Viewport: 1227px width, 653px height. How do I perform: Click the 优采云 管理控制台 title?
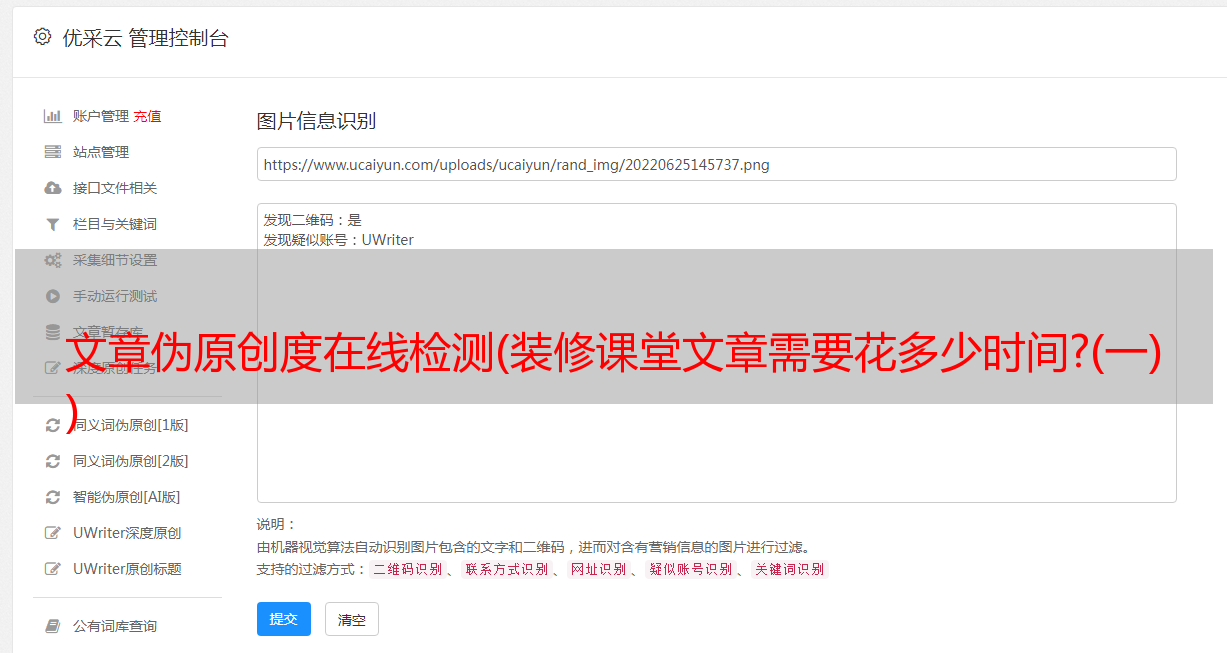pos(145,38)
